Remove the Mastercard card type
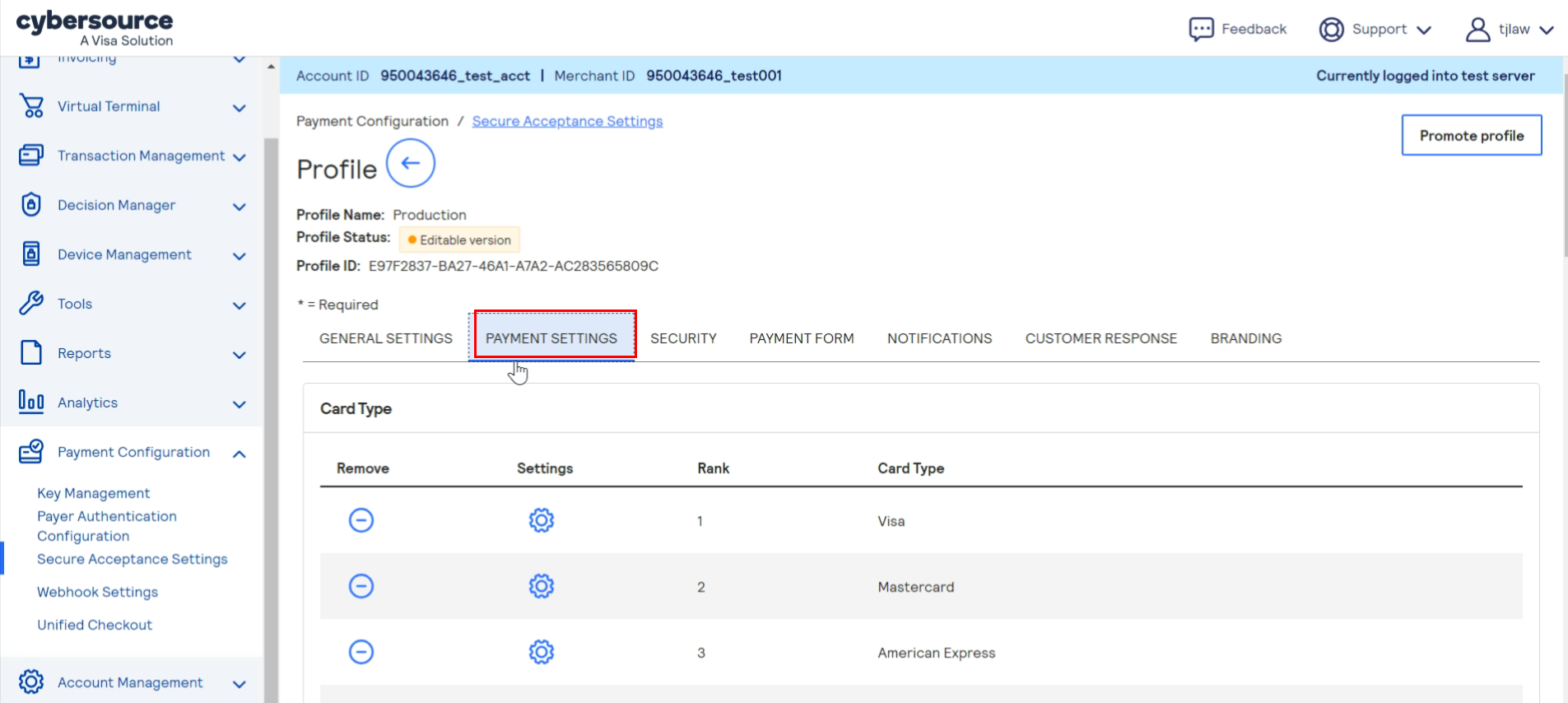Image resolution: width=1568 pixels, height=703 pixels. tap(361, 586)
